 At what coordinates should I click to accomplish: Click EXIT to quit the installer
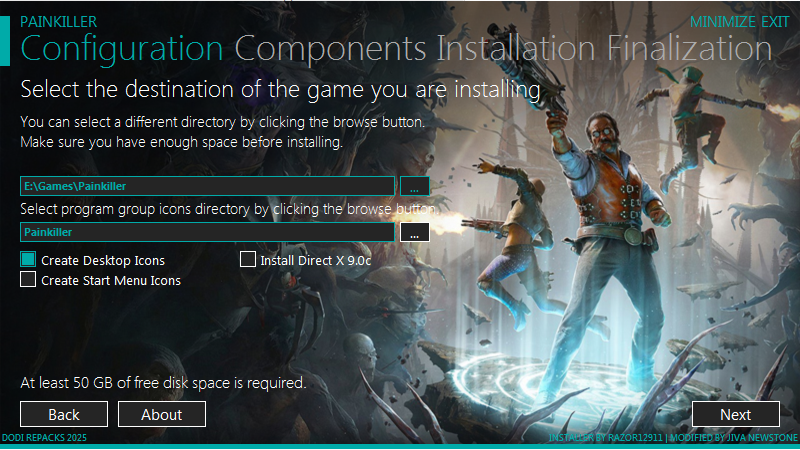coord(775,22)
